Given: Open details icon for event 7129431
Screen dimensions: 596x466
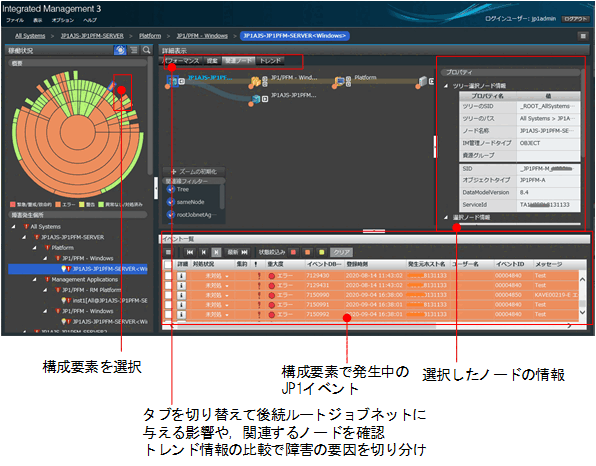Looking at the screenshot, I should click(181, 285).
